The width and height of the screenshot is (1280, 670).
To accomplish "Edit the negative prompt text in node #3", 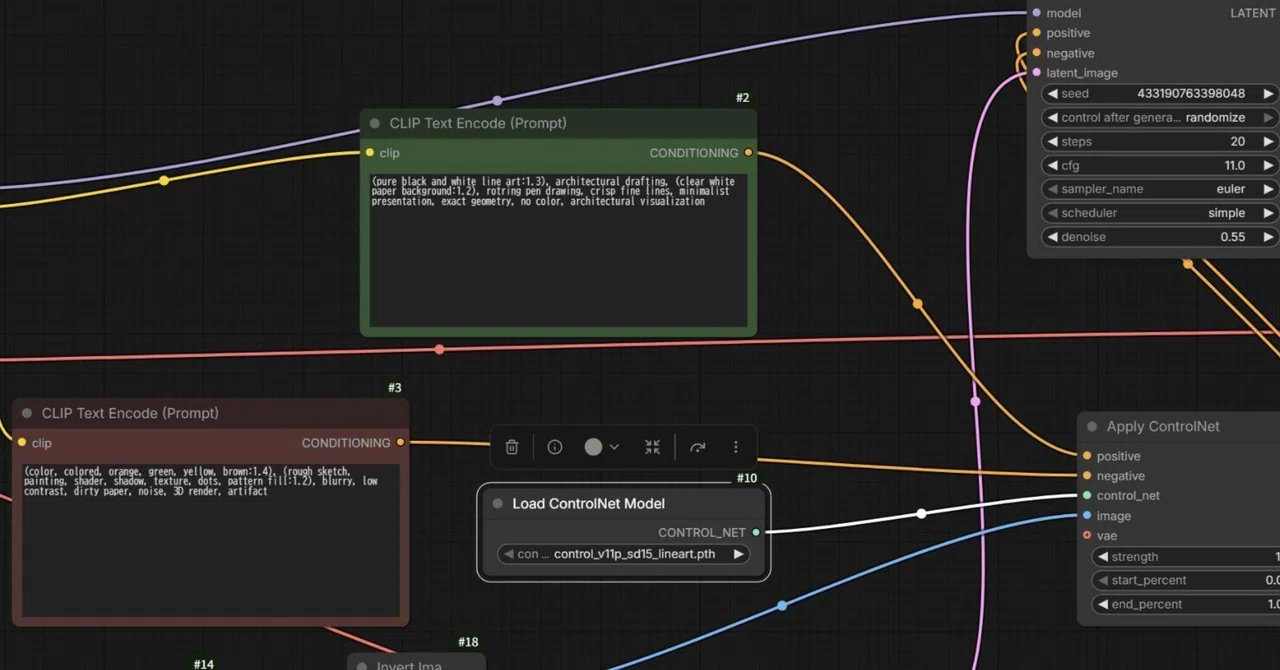I will (211, 540).
